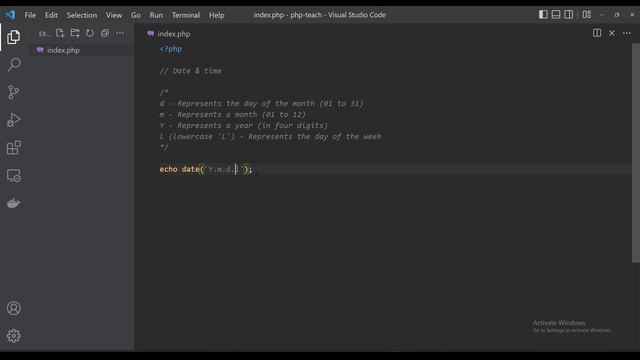
Task: Click the 'day of the week' comment line
Action: 270,137
